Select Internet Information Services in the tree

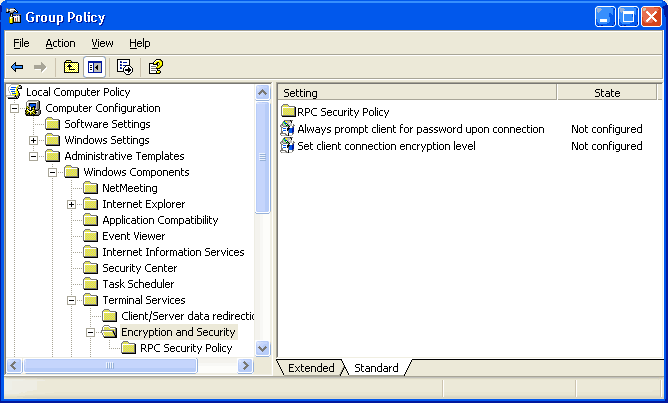tap(173, 252)
